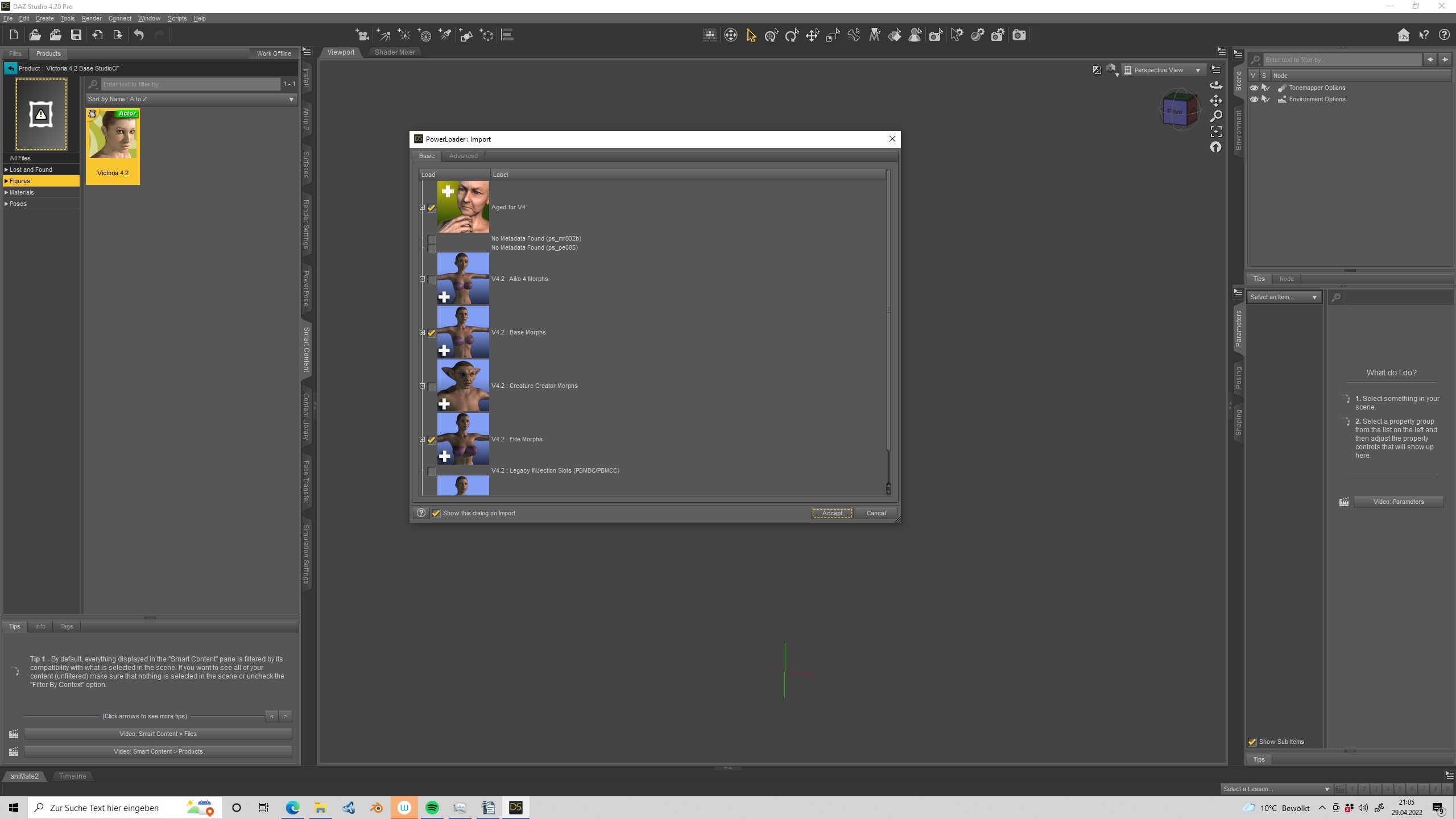Viewport: 1456px width, 819px height.
Task: Expand the Materials category tree item
Action: [6, 192]
